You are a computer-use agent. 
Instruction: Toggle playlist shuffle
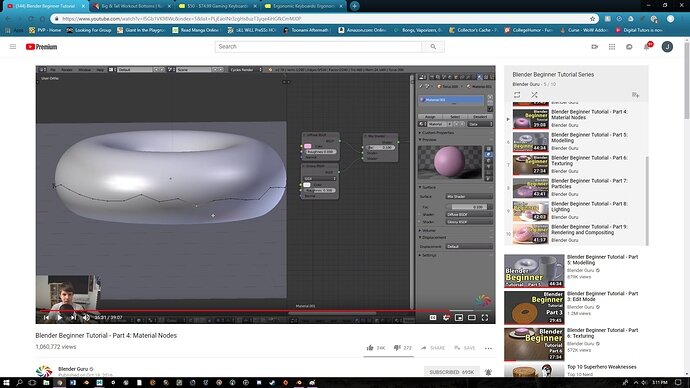pyautogui.click(x=534, y=95)
